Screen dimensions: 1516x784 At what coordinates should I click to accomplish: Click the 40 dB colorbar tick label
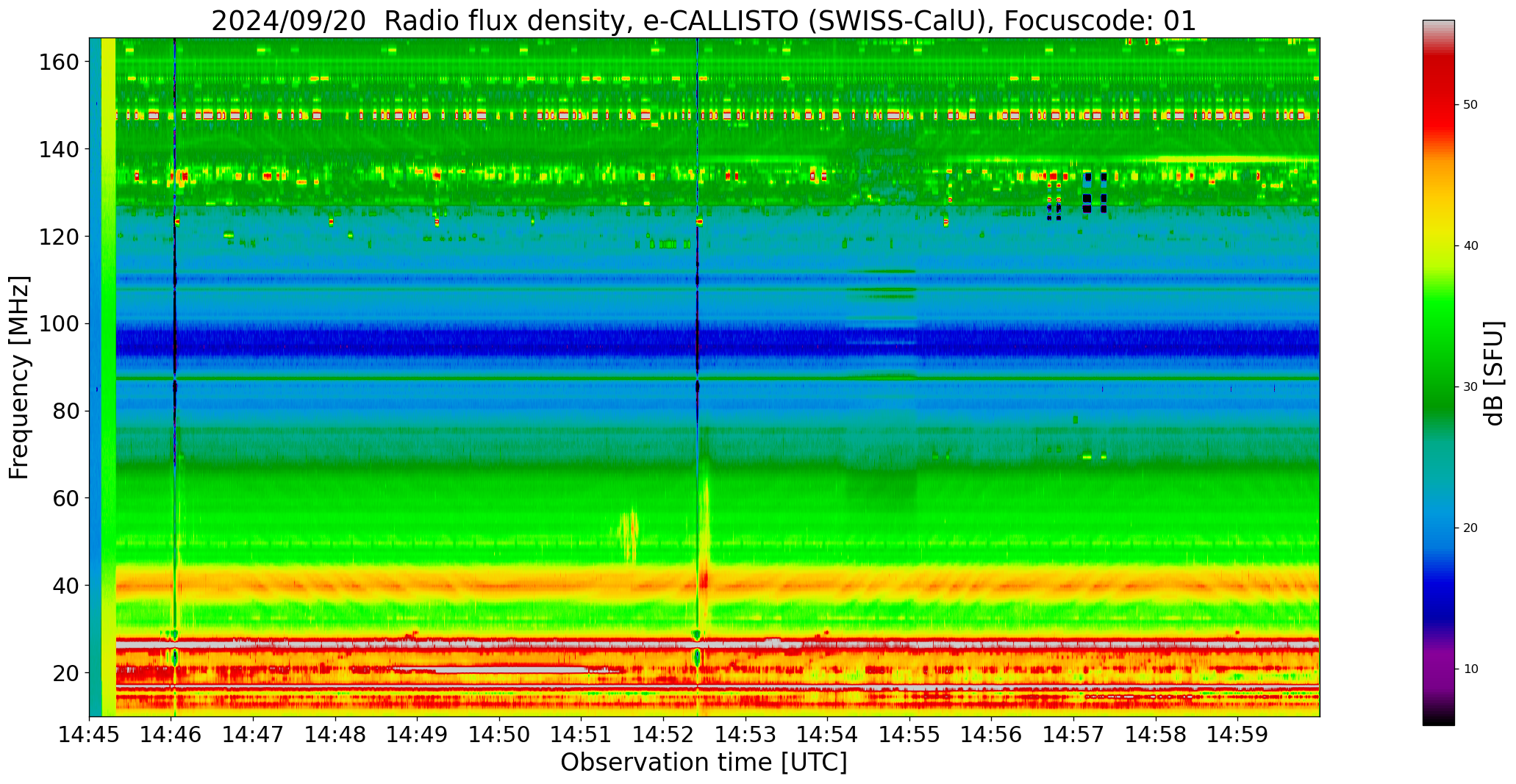(x=1470, y=246)
